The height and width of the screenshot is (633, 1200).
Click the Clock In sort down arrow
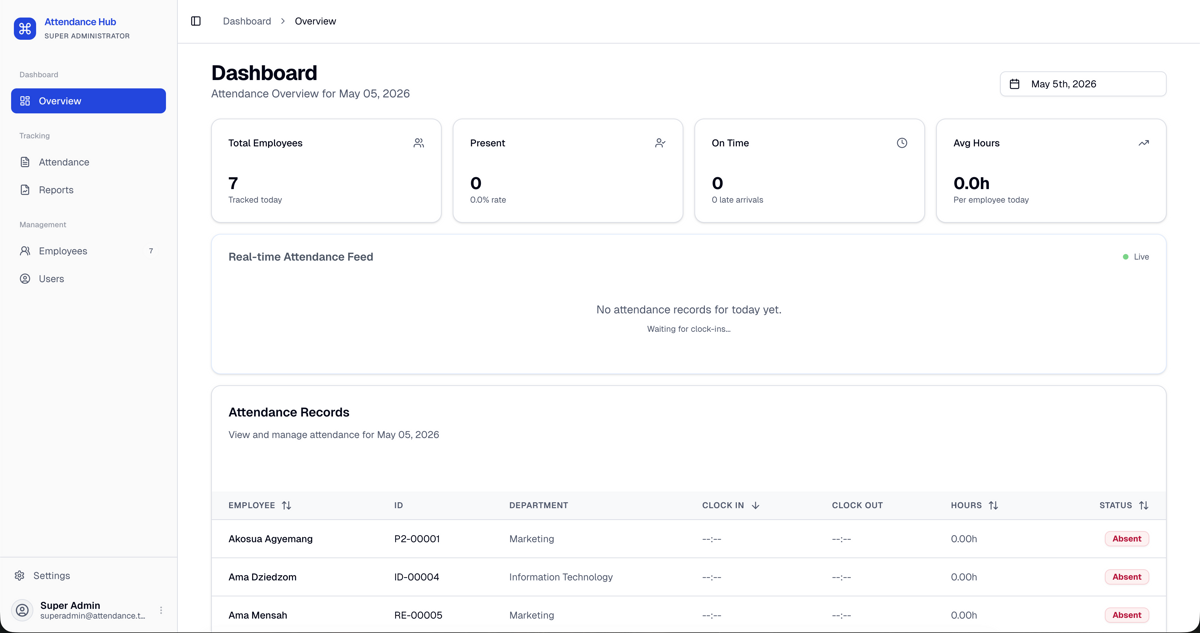click(755, 506)
